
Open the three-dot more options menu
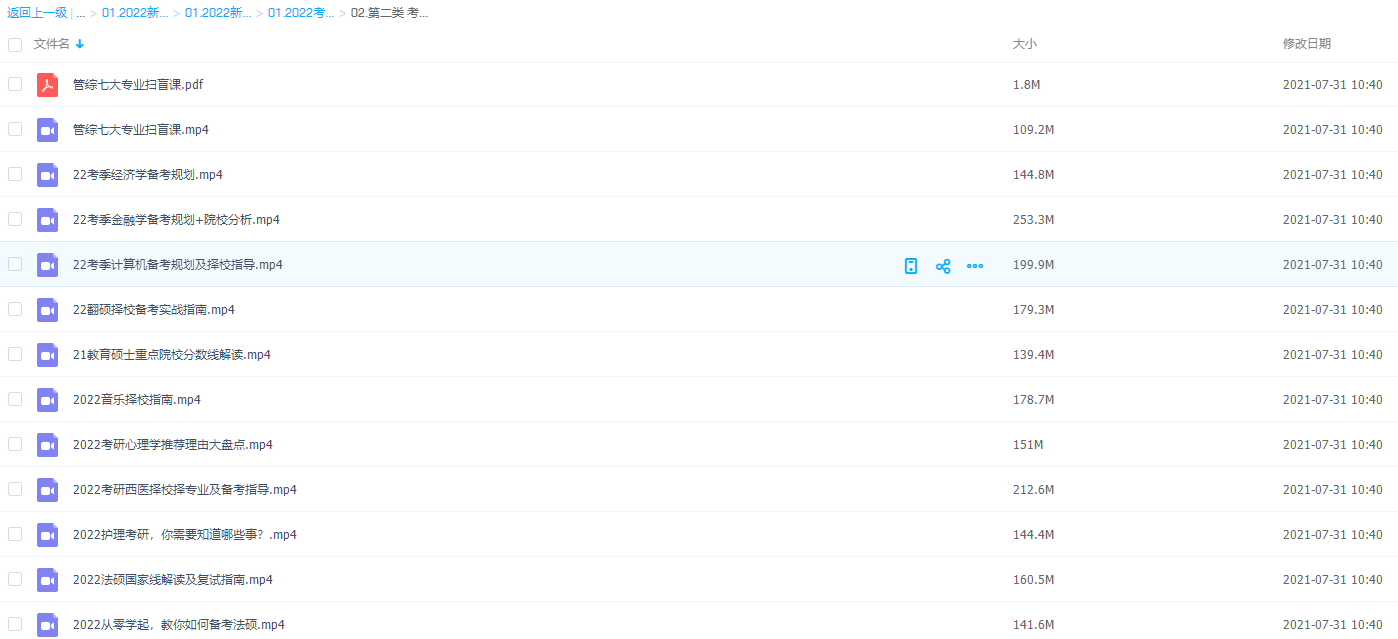(975, 266)
